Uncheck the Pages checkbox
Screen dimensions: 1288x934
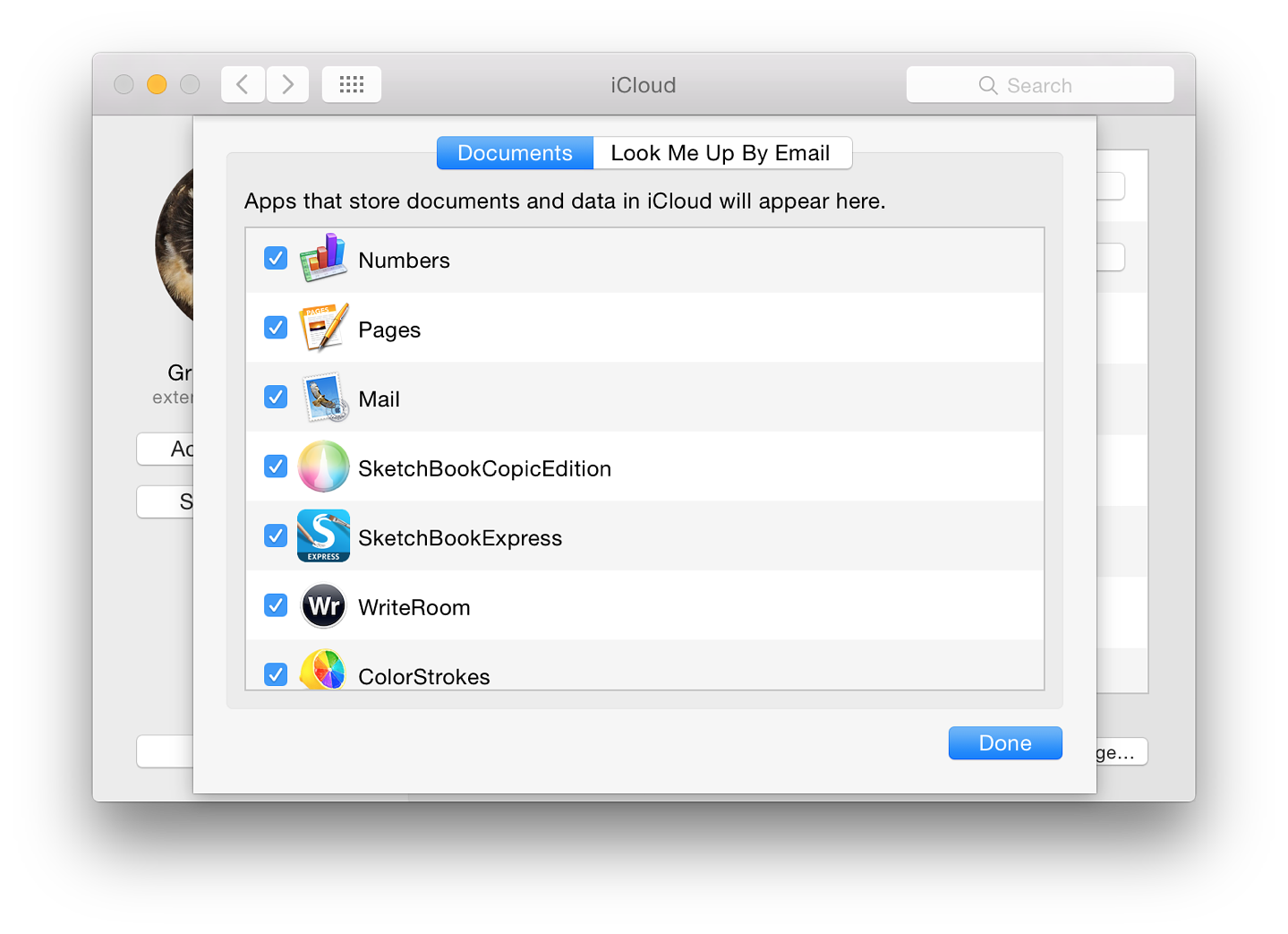point(276,328)
